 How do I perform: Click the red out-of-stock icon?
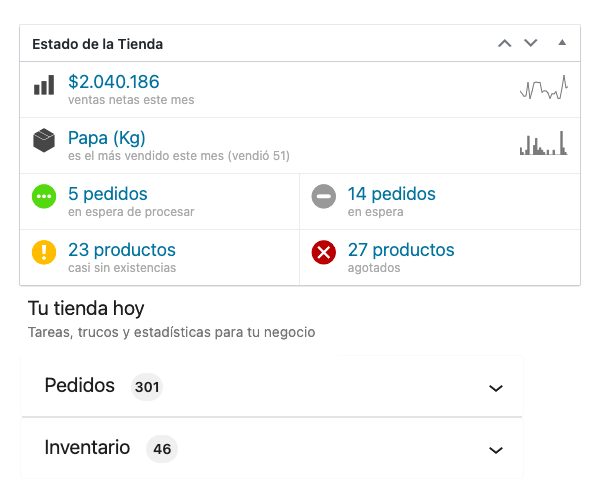pyautogui.click(x=323, y=253)
